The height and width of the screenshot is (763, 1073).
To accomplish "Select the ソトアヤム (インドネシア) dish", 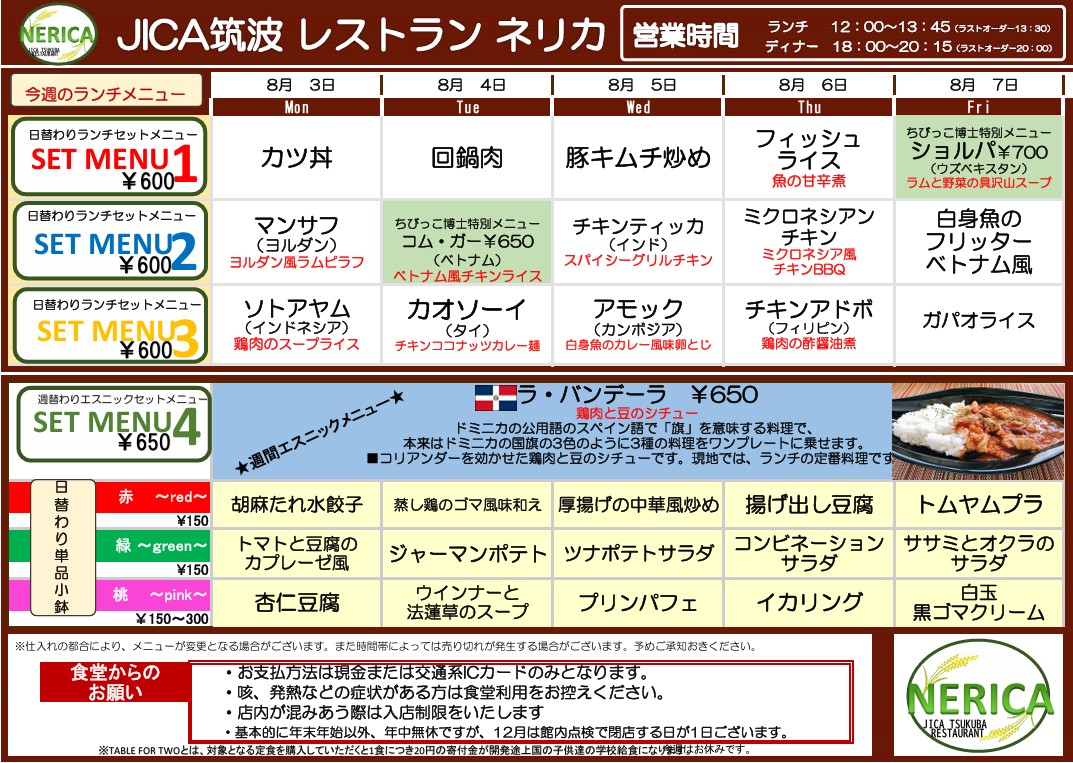I will (296, 325).
